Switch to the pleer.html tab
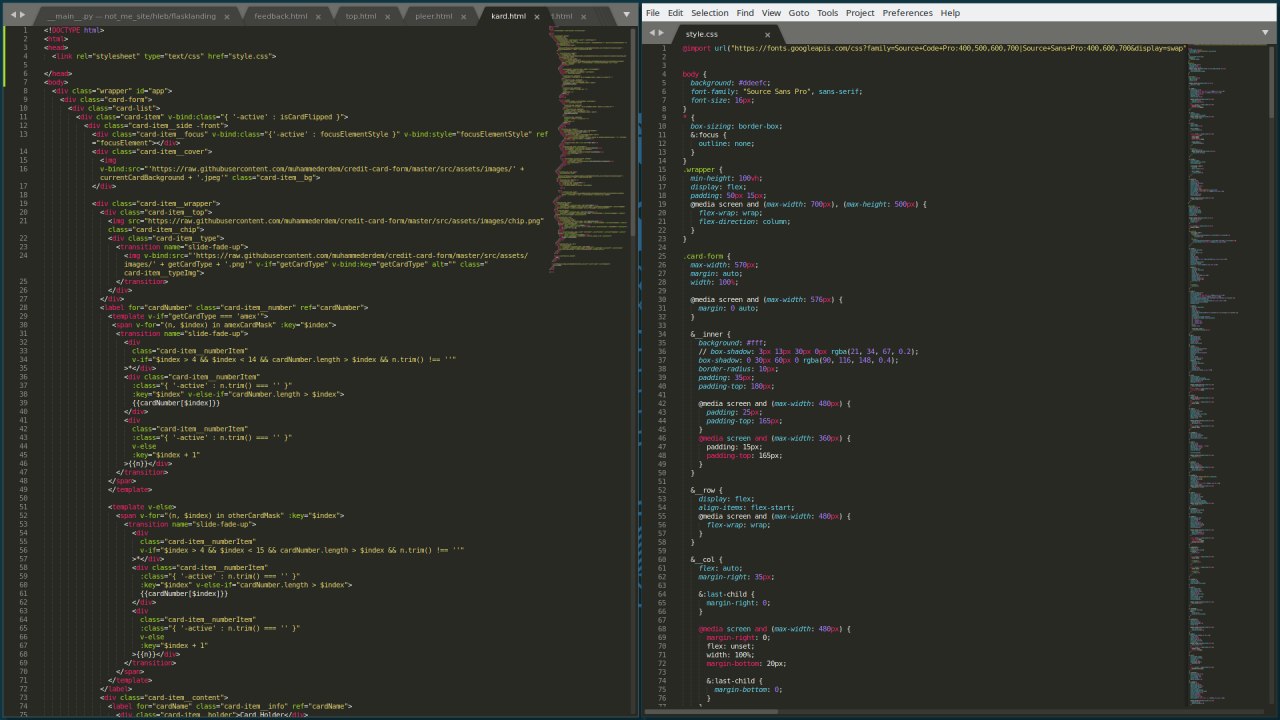The width and height of the screenshot is (1280, 720). [432, 16]
